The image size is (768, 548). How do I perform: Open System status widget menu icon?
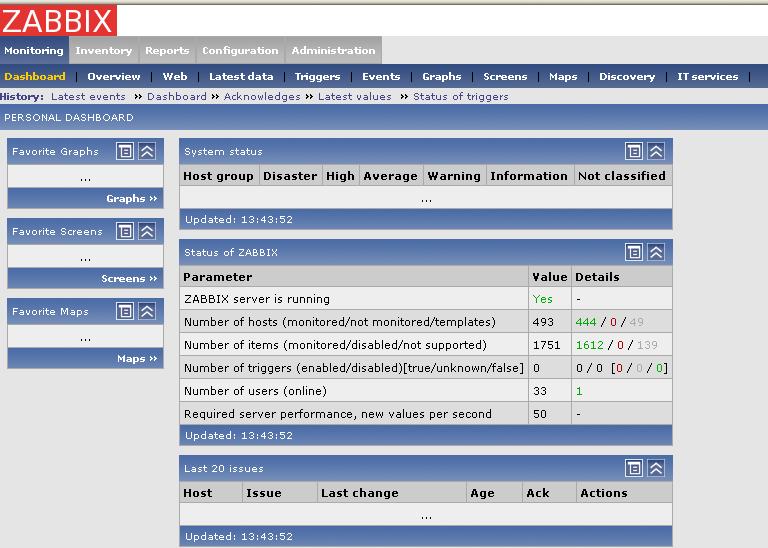point(634,151)
